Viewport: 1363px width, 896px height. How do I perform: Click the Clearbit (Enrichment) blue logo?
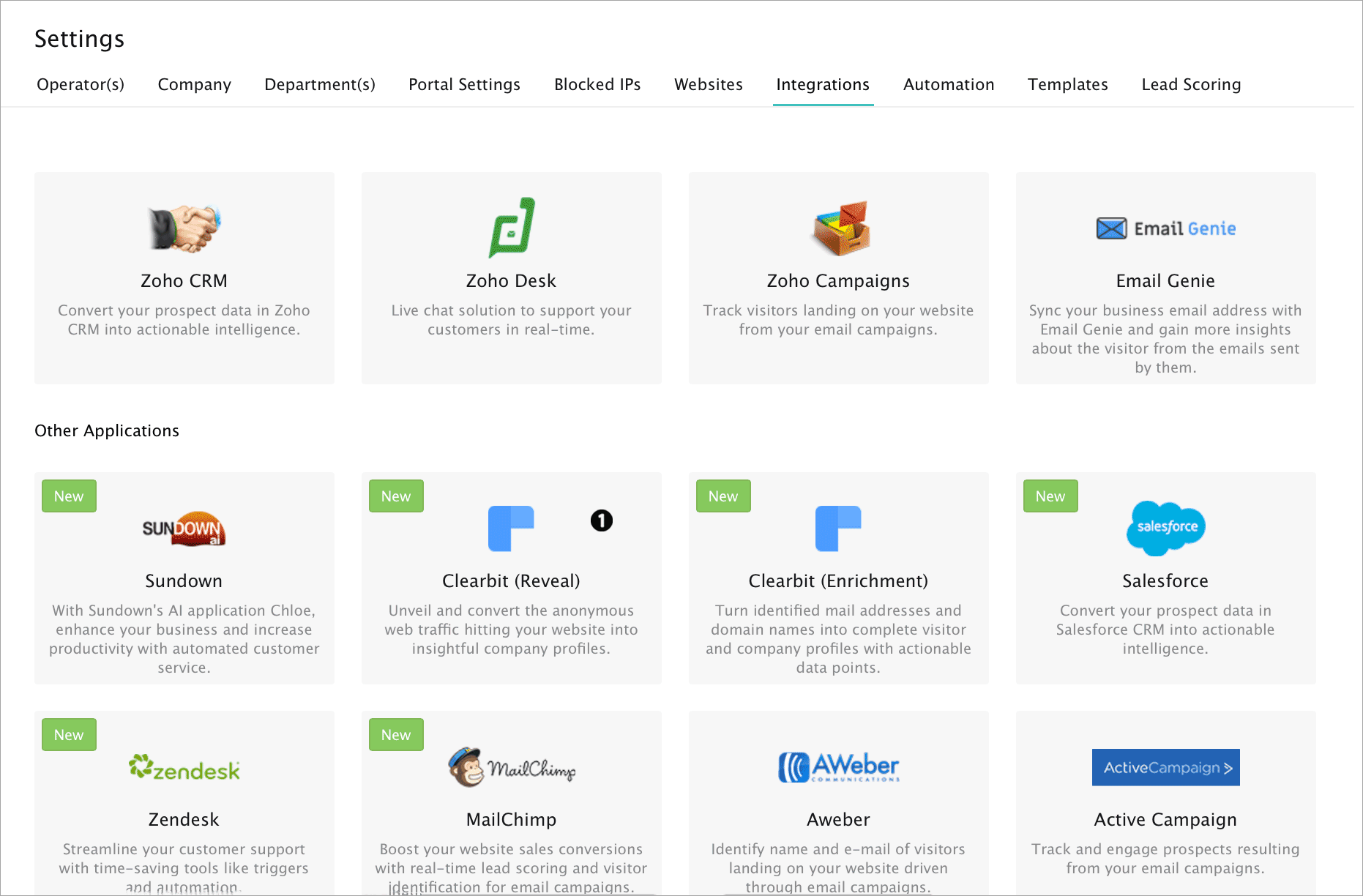tap(838, 529)
